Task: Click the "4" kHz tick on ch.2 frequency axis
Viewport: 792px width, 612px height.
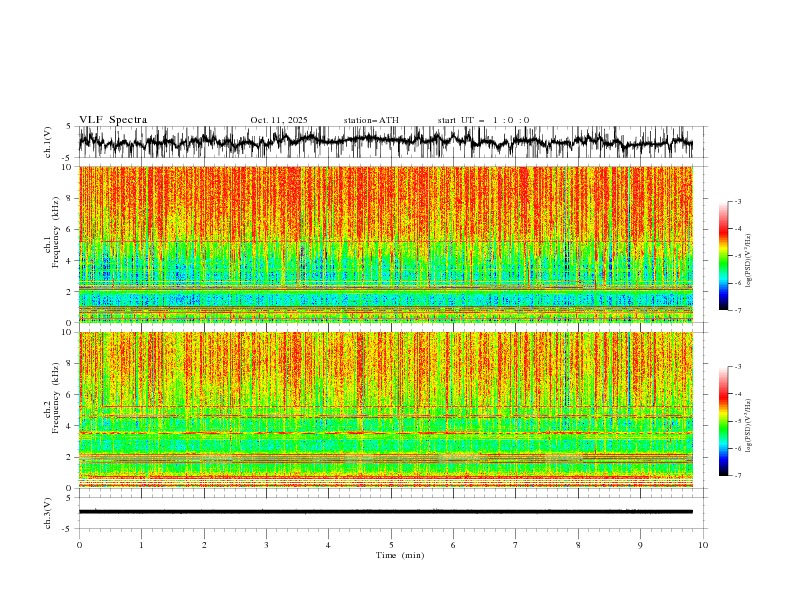Action: point(70,426)
